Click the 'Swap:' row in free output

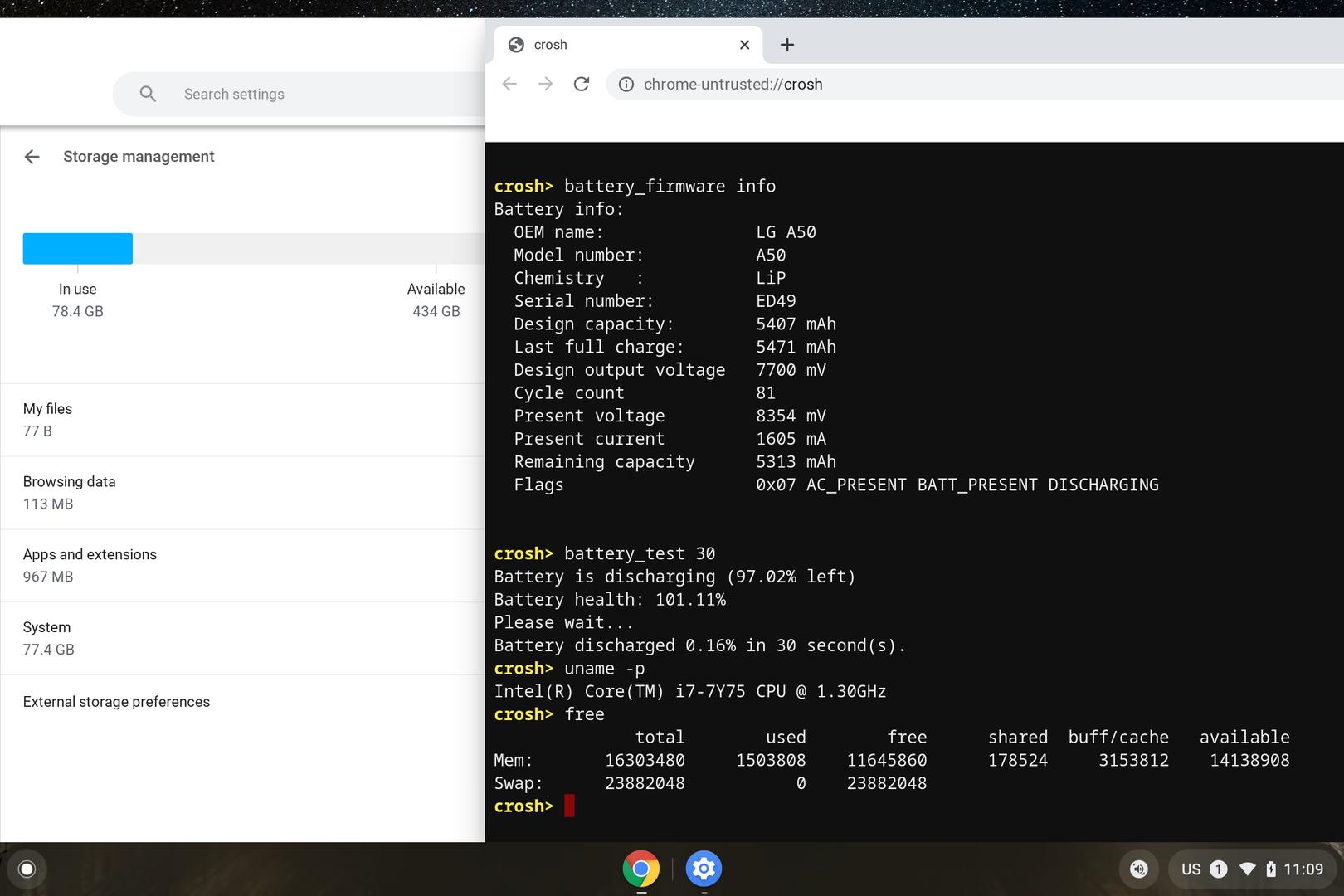(710, 783)
